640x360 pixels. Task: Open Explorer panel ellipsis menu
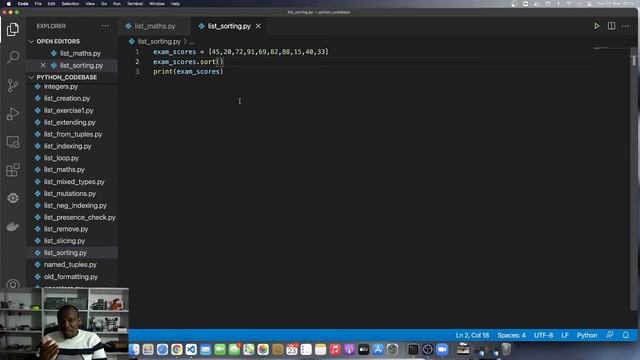pos(105,26)
